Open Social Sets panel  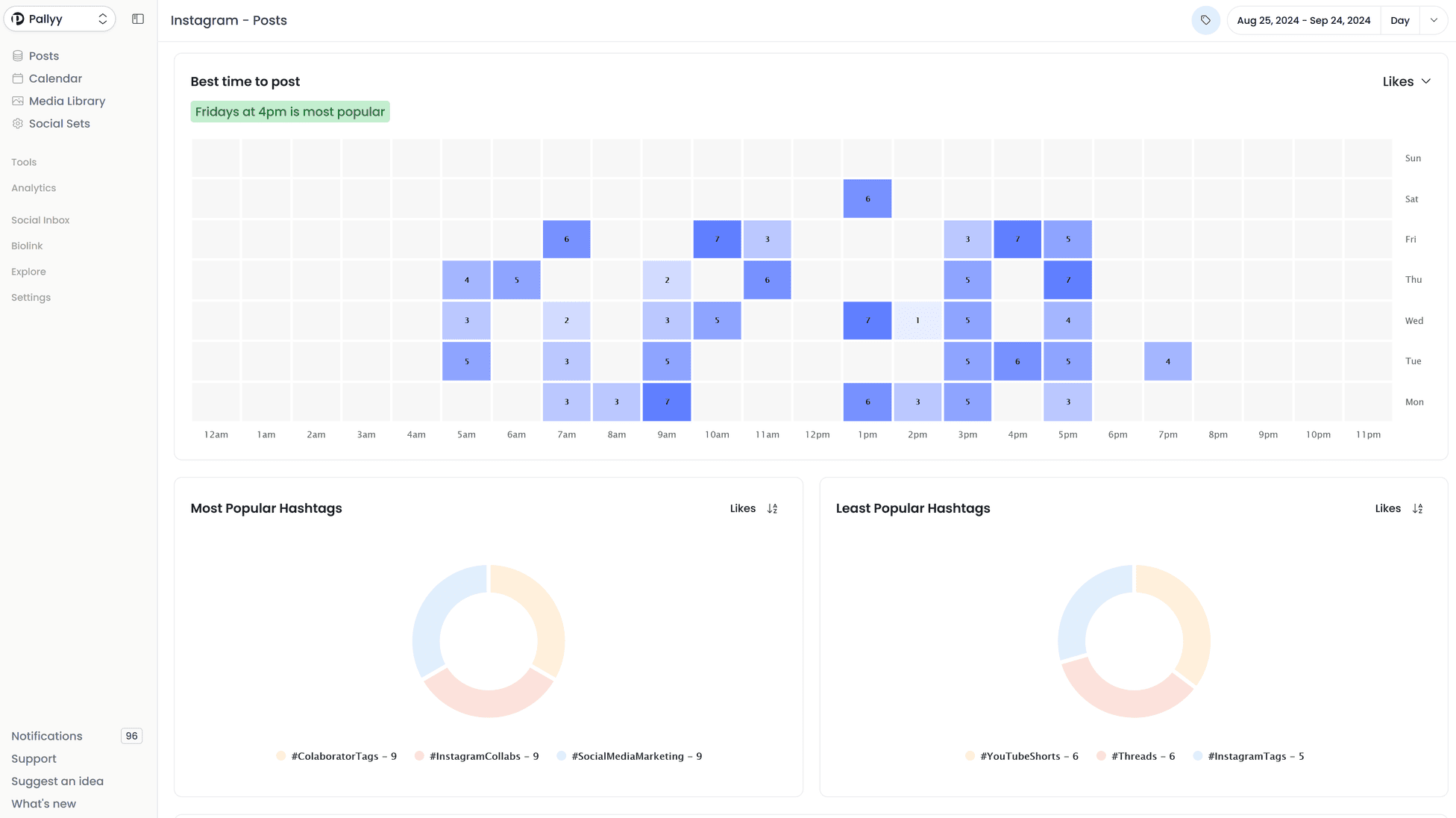[x=59, y=122]
